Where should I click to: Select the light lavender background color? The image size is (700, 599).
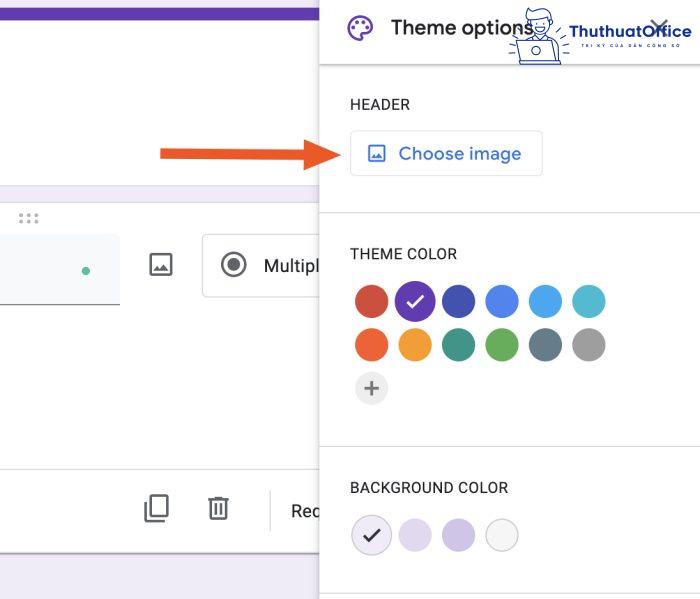(x=415, y=535)
